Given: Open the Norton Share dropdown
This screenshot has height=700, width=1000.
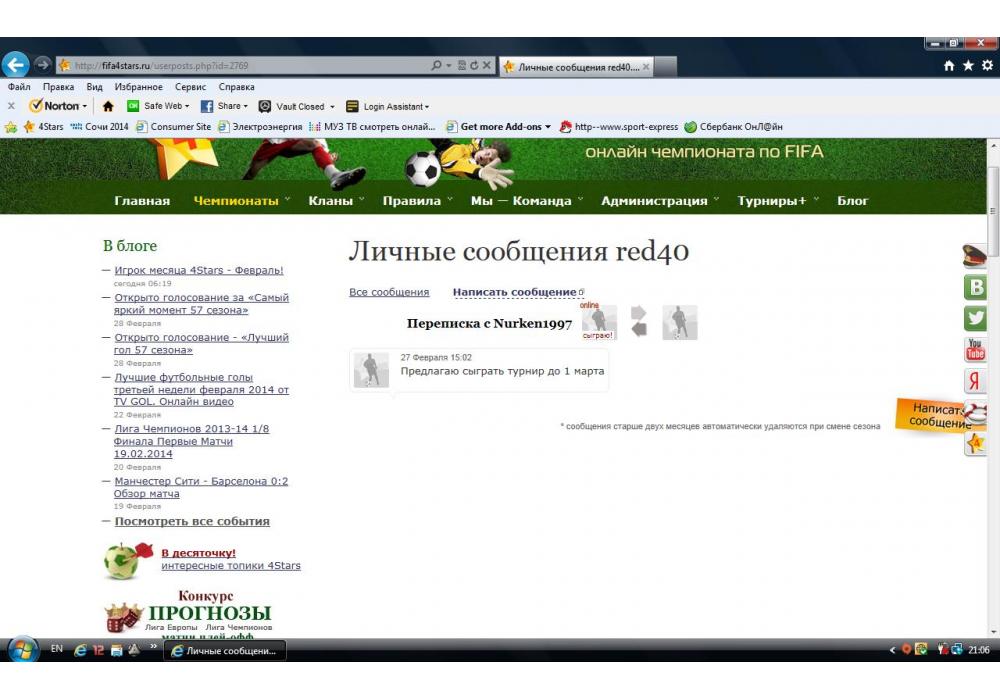Looking at the screenshot, I should (225, 106).
